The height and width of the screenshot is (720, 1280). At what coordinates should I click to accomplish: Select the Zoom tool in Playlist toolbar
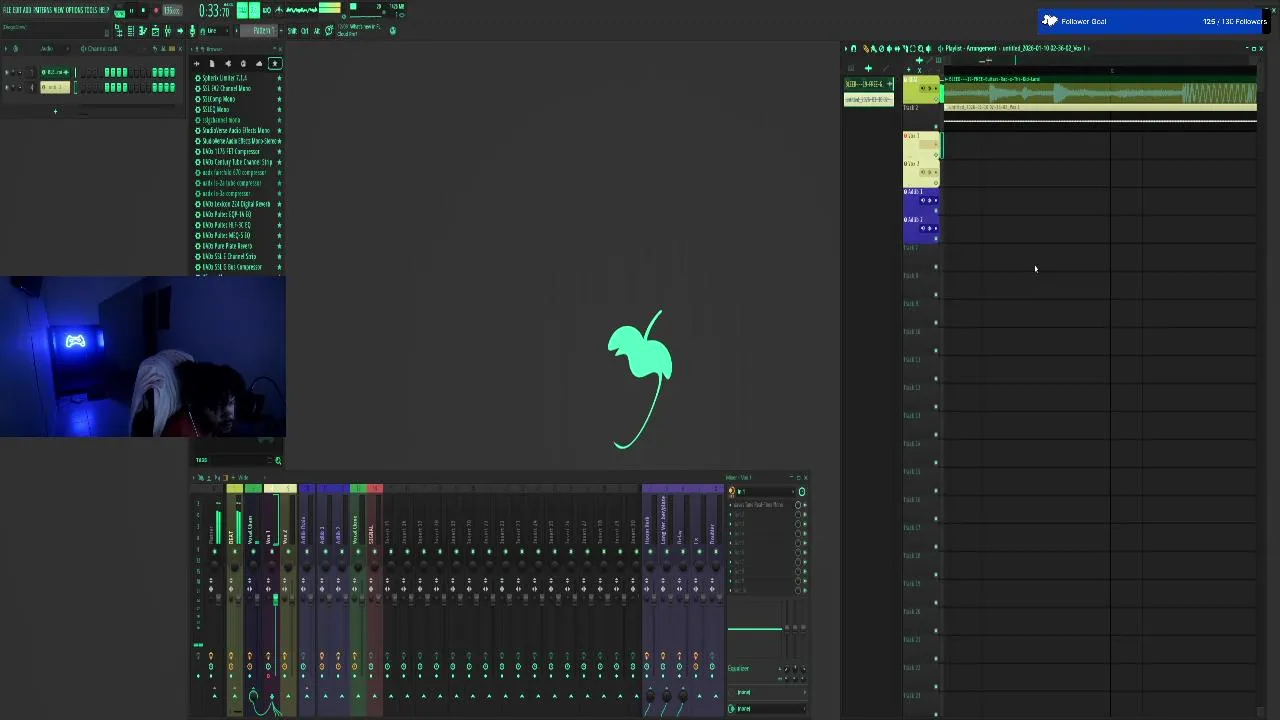(x=920, y=48)
